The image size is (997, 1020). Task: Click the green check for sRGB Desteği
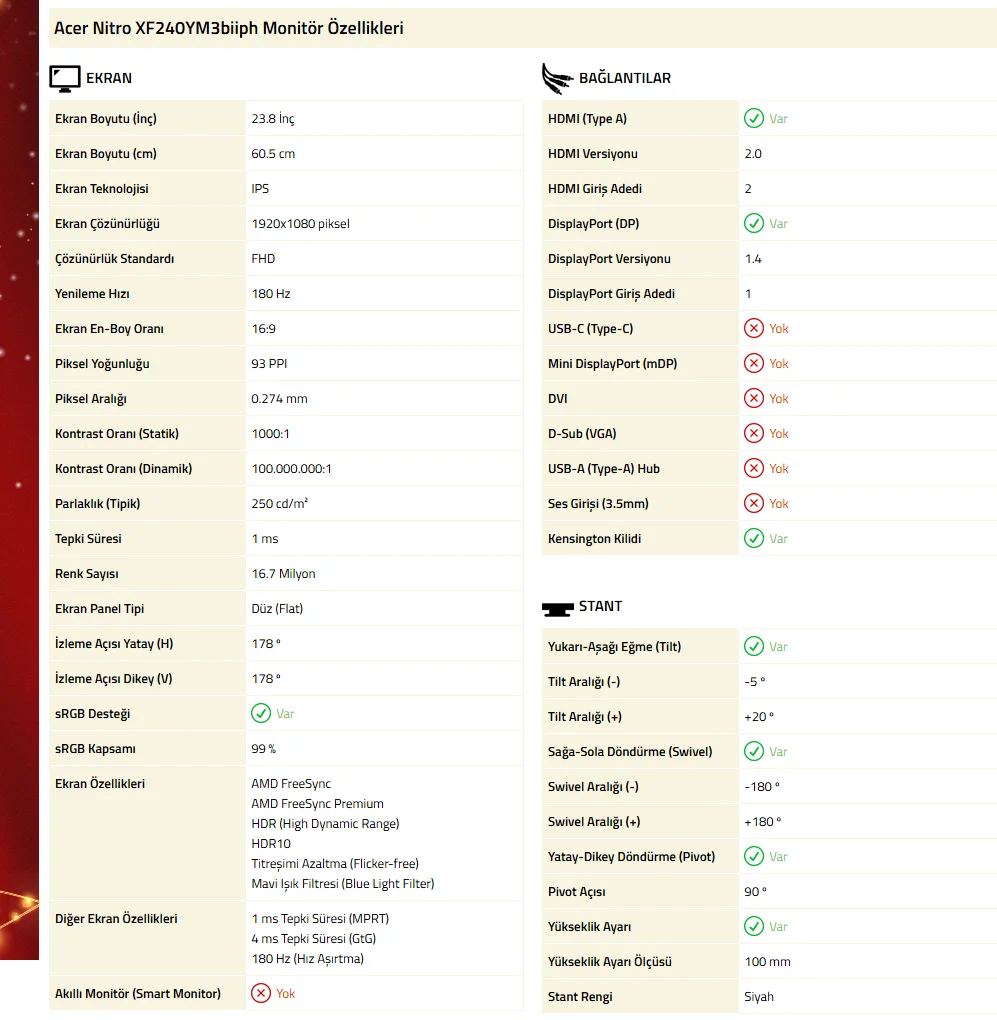point(261,714)
